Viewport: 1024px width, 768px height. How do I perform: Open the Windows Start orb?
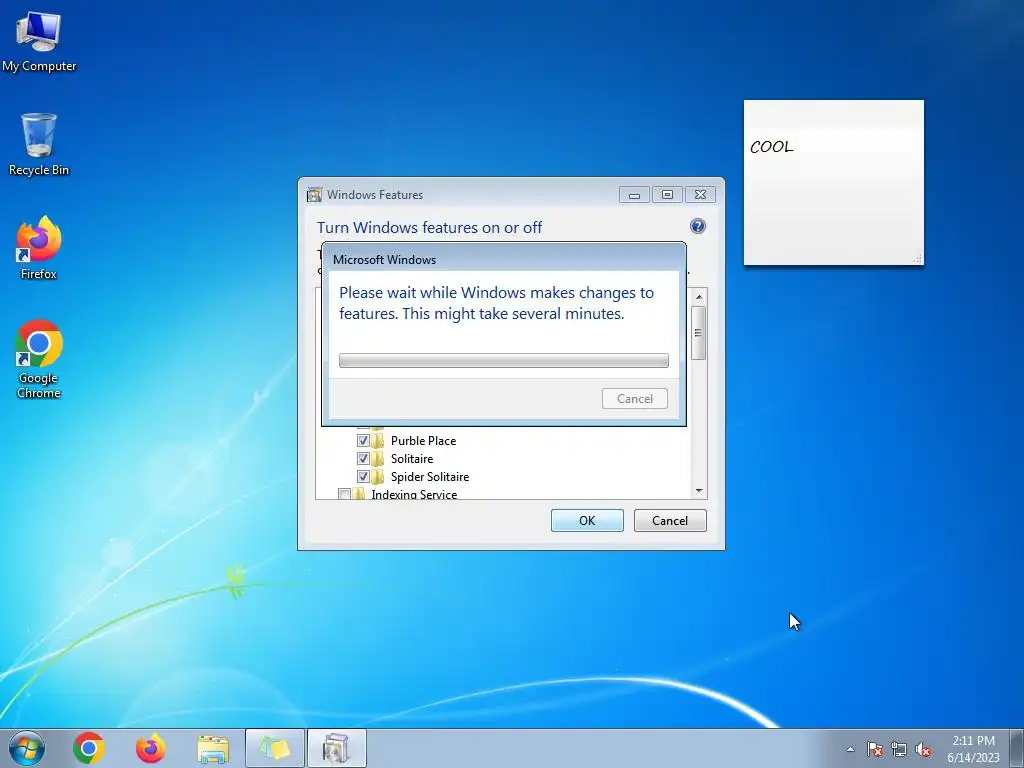(x=27, y=748)
